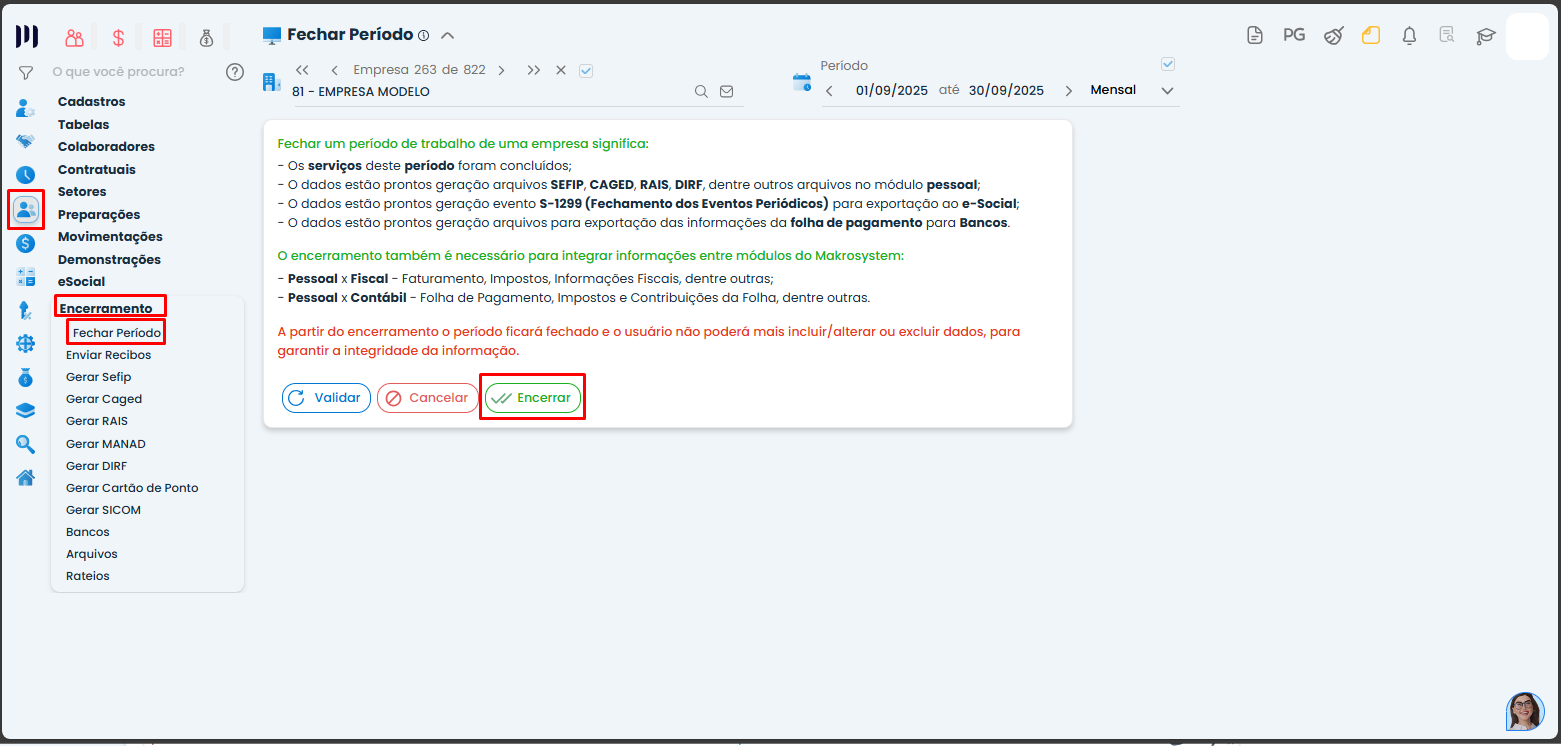Click the Encerrar button
The width and height of the screenshot is (1561, 746).
click(533, 398)
